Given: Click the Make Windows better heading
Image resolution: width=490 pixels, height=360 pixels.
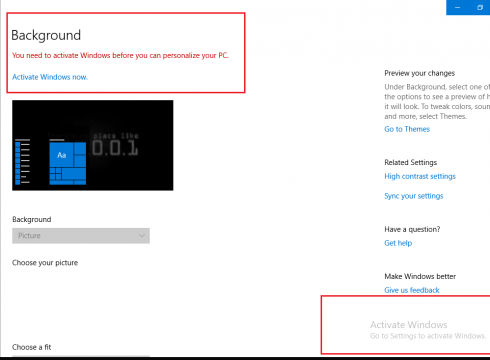Looking at the screenshot, I should point(420,276).
